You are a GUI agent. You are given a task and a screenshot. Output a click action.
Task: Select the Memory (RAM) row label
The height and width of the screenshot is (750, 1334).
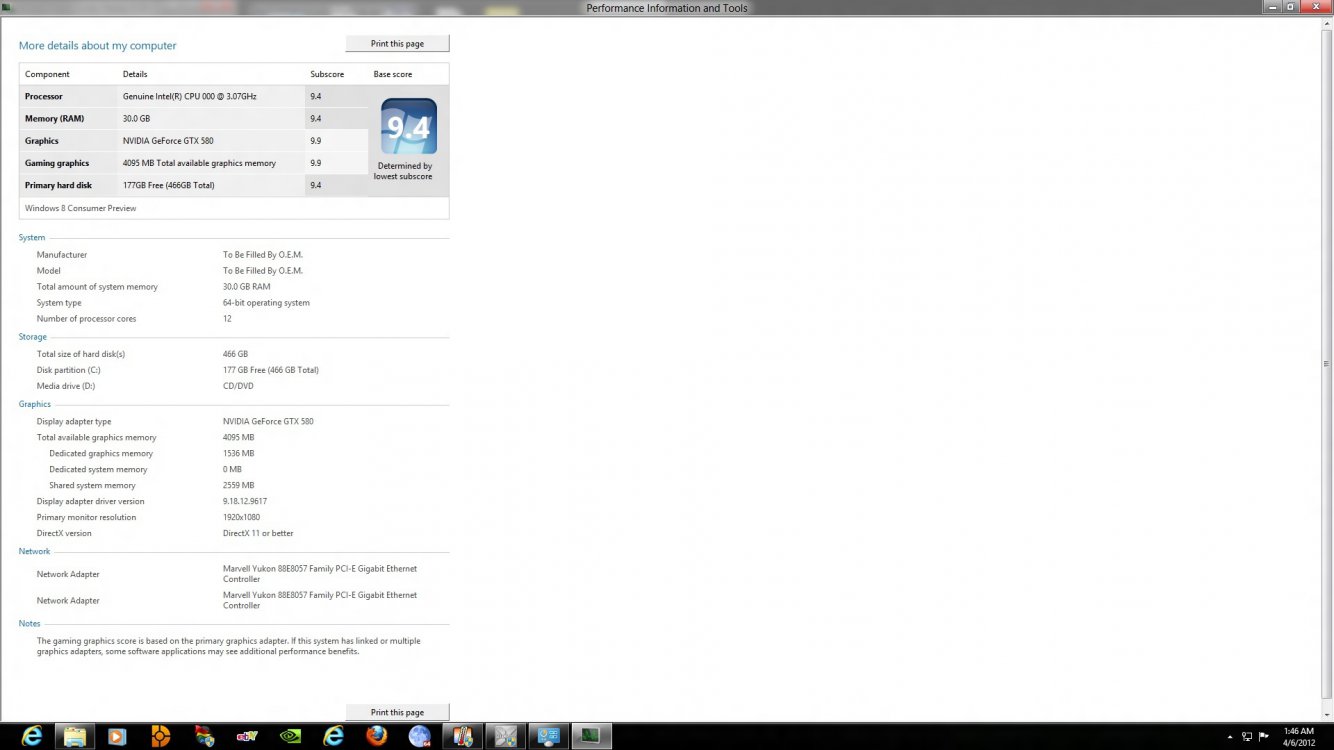click(54, 118)
